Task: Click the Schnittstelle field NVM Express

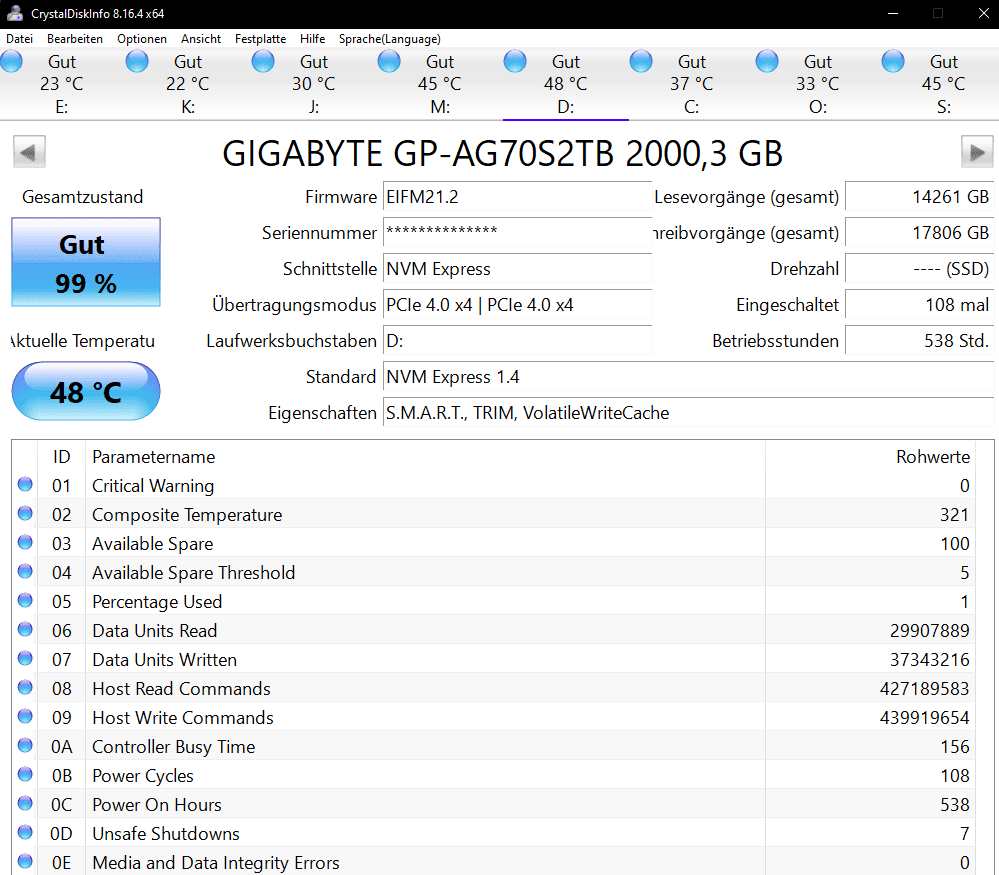Action: 517,269
